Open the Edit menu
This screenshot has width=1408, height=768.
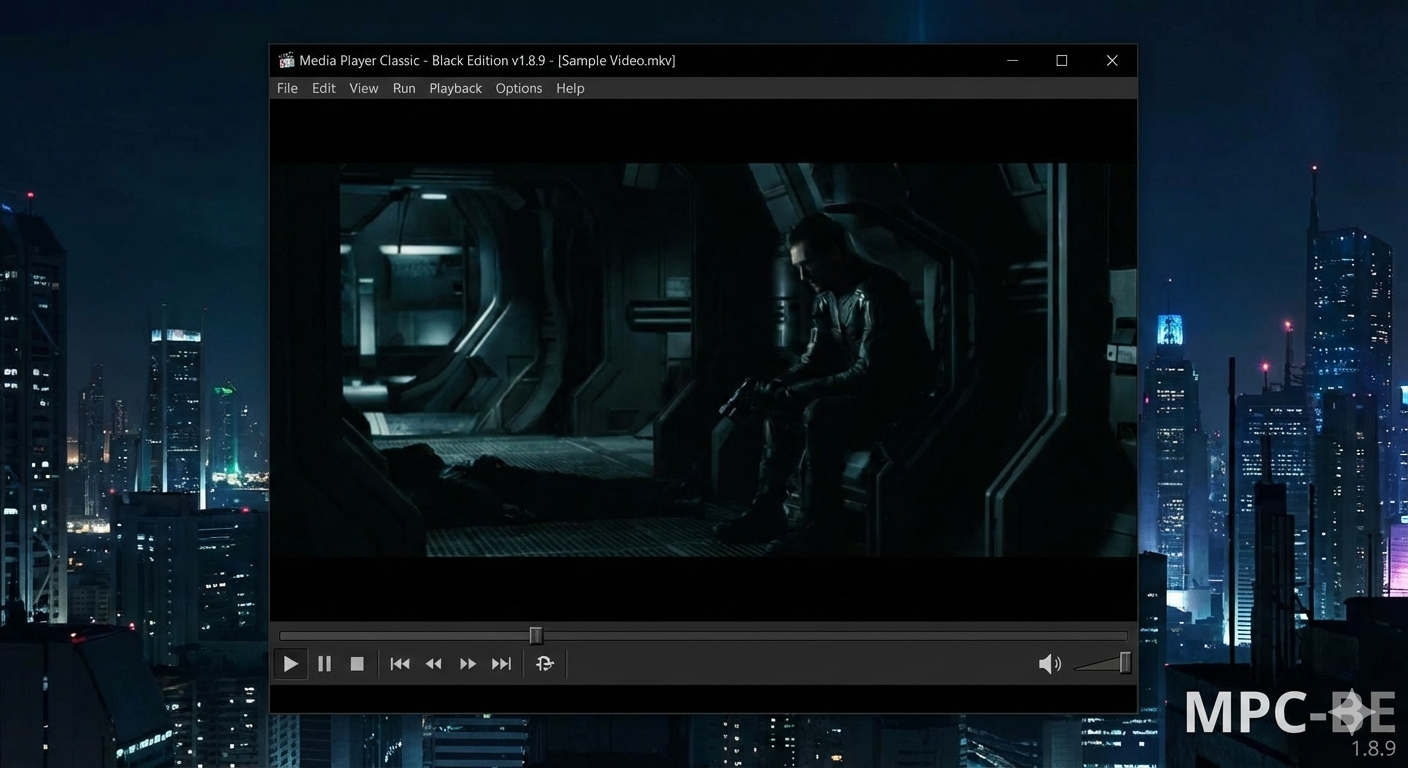coord(323,88)
